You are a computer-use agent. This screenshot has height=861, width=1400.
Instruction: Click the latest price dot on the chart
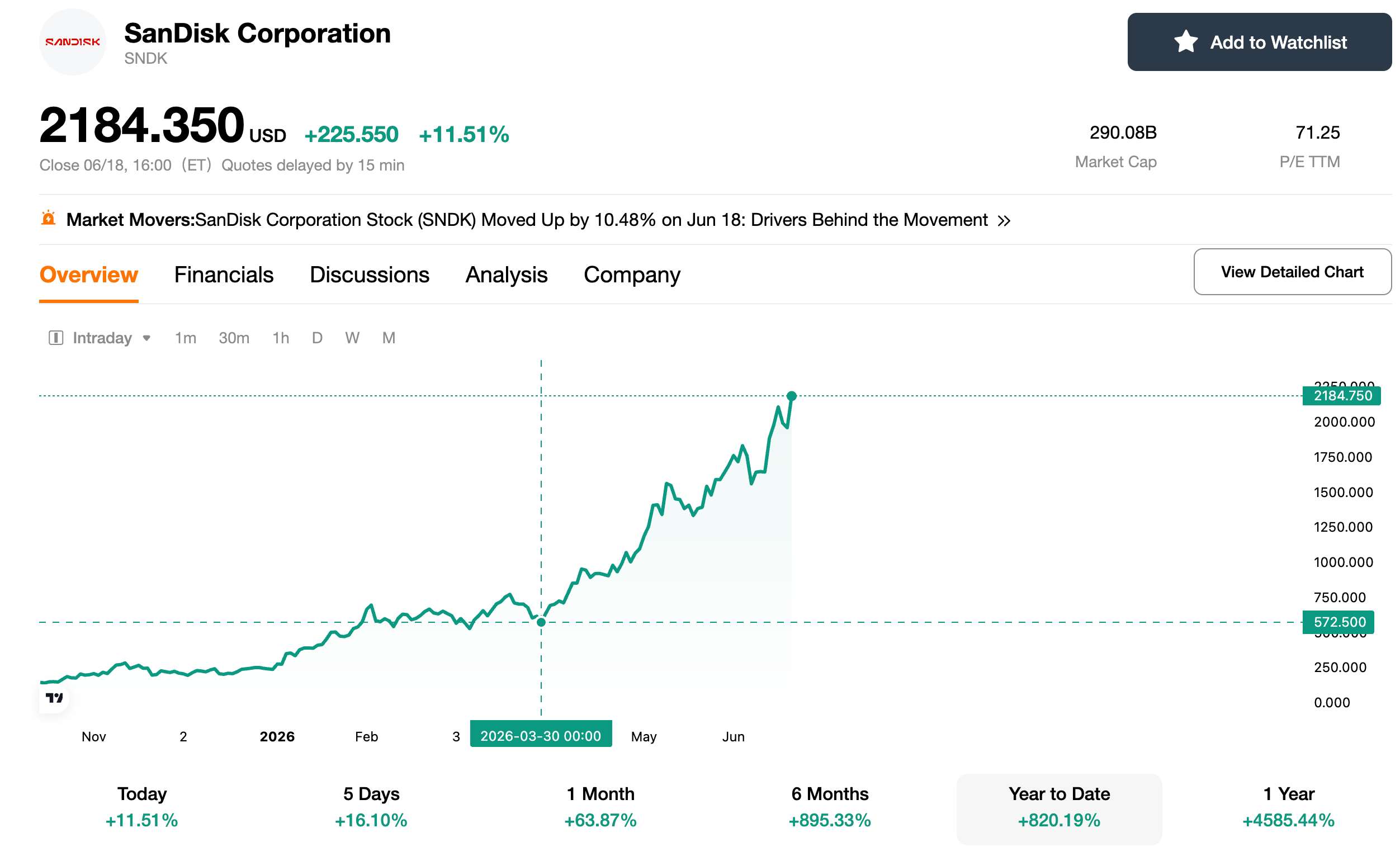[x=791, y=396]
